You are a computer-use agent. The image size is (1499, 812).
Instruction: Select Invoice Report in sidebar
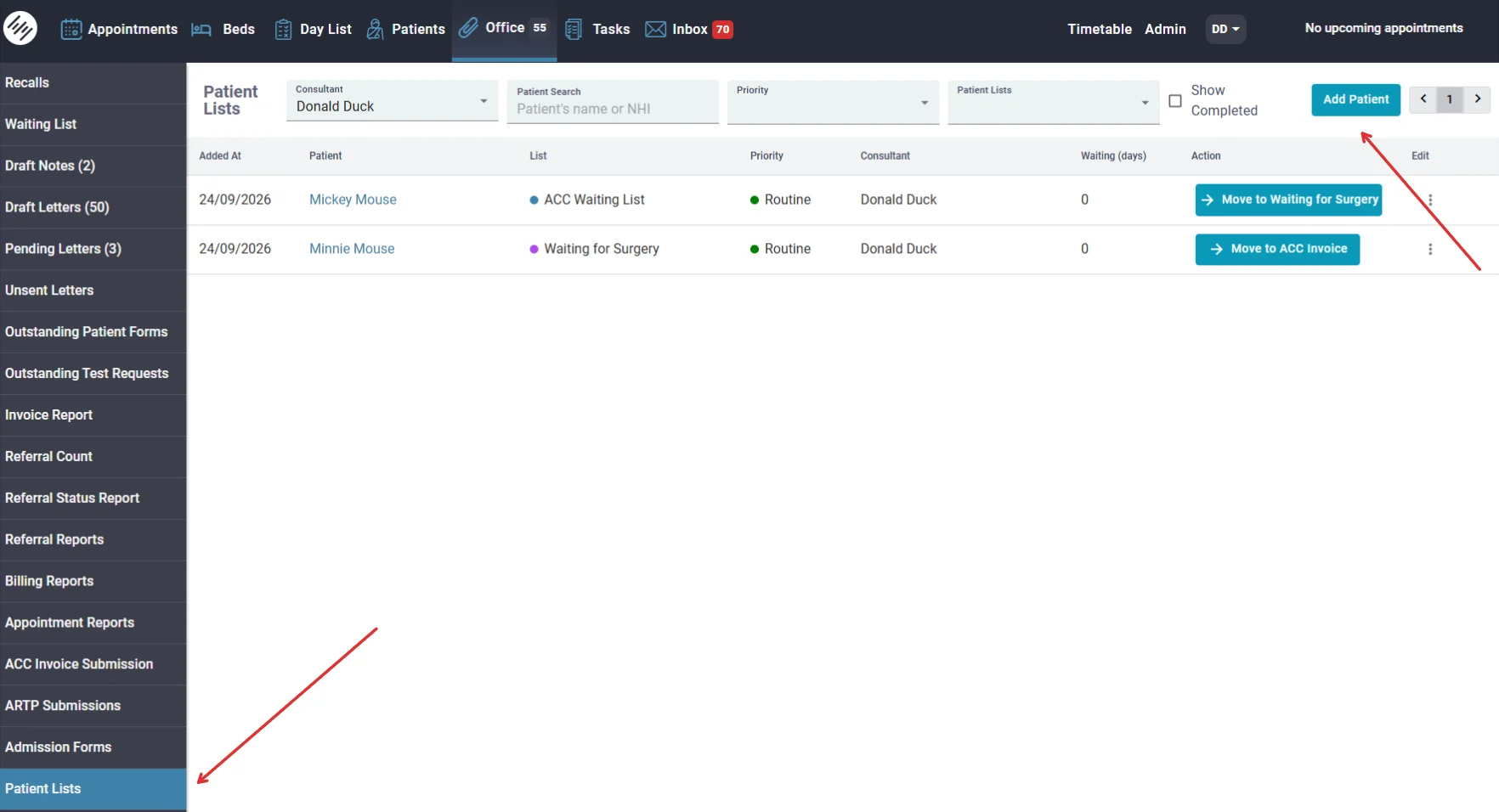93,415
